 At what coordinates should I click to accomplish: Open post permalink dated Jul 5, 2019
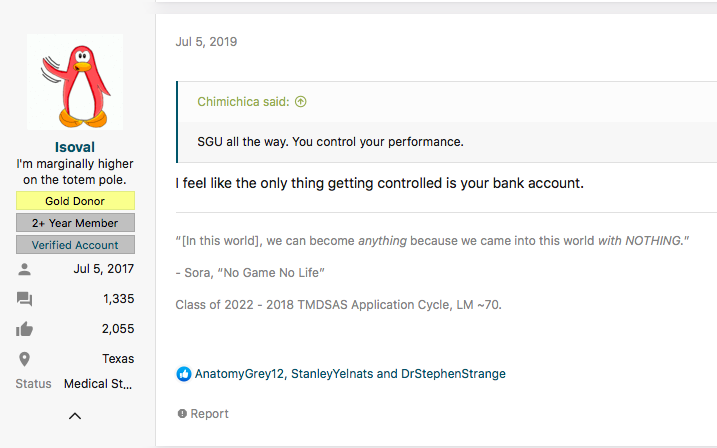click(207, 42)
